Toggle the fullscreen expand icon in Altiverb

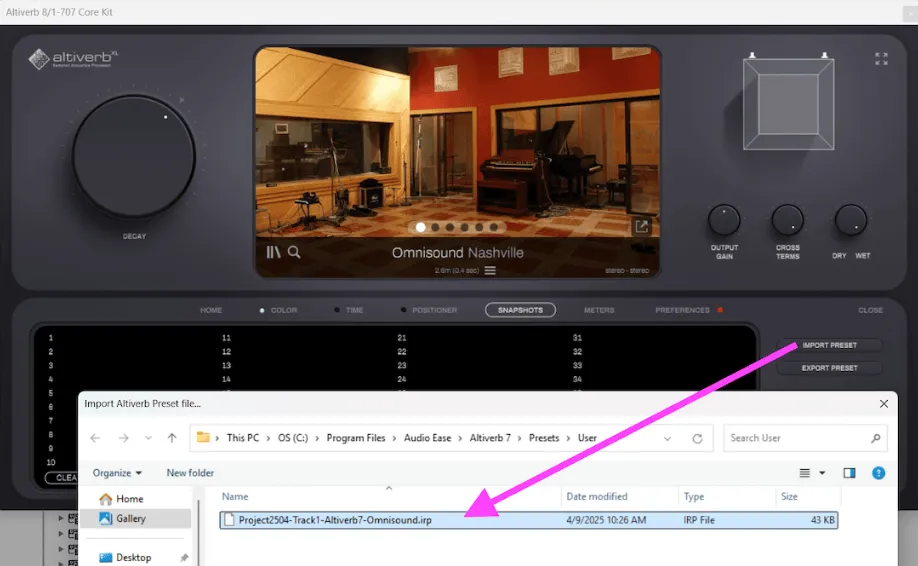(x=881, y=59)
